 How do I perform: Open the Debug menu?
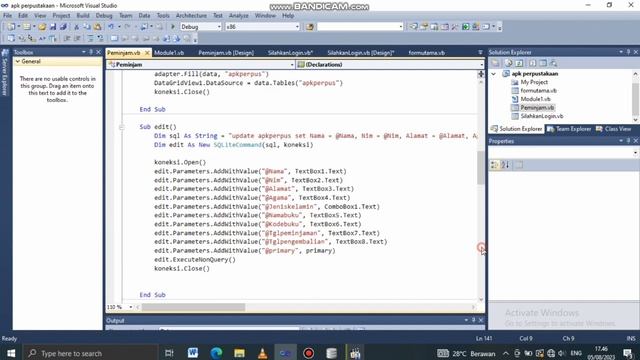(x=104, y=16)
